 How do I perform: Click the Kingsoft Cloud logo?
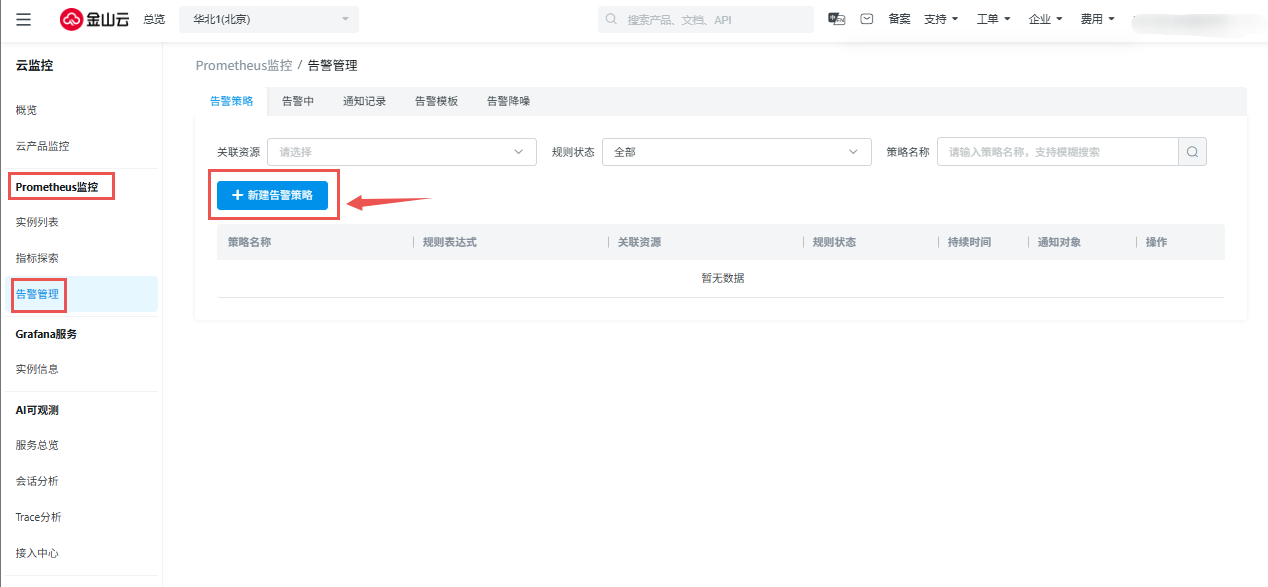pos(94,19)
